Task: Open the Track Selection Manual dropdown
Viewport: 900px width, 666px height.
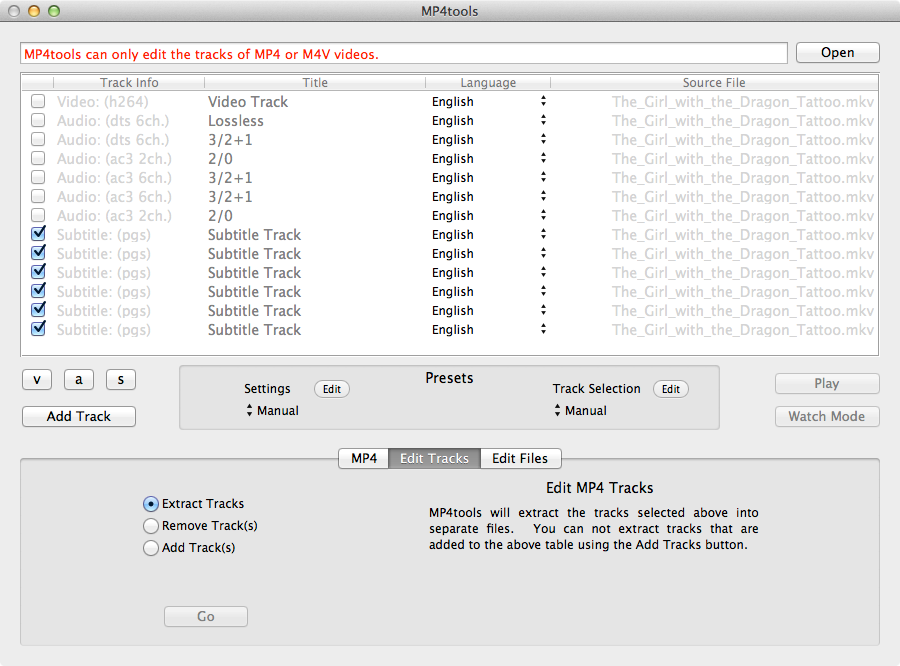Action: (x=580, y=411)
